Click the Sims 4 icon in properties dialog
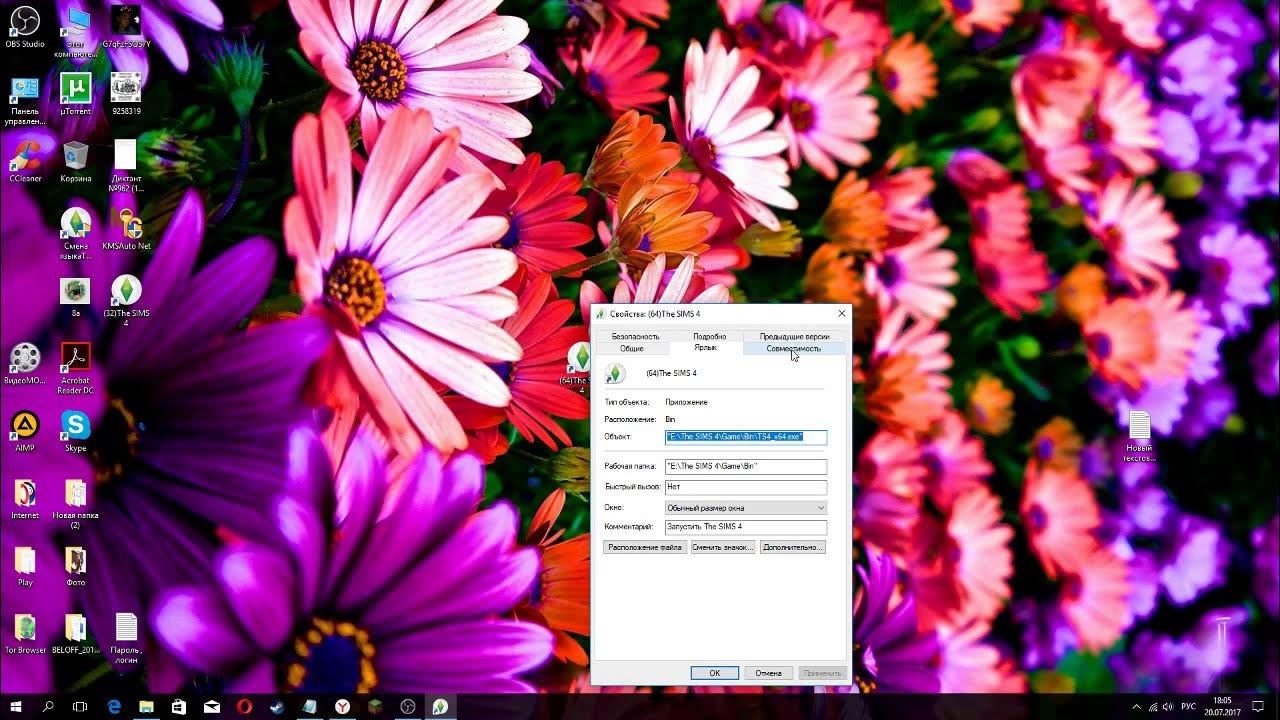The height and width of the screenshot is (720, 1280). tap(615, 373)
